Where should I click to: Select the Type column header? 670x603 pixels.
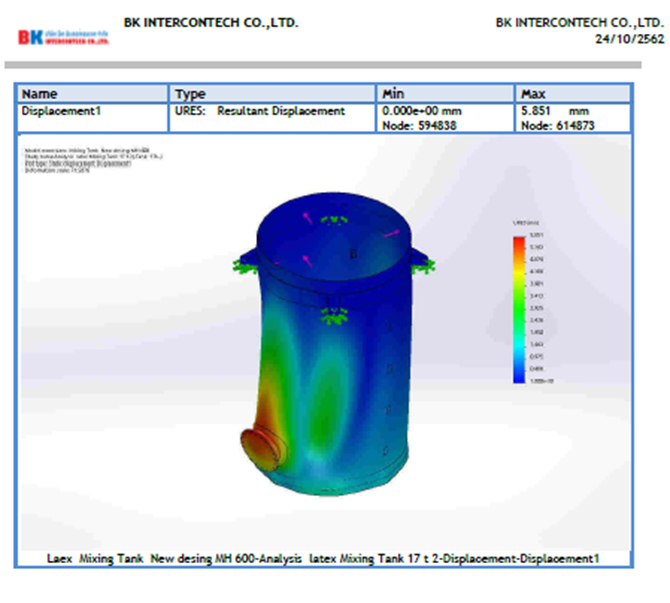(190, 94)
